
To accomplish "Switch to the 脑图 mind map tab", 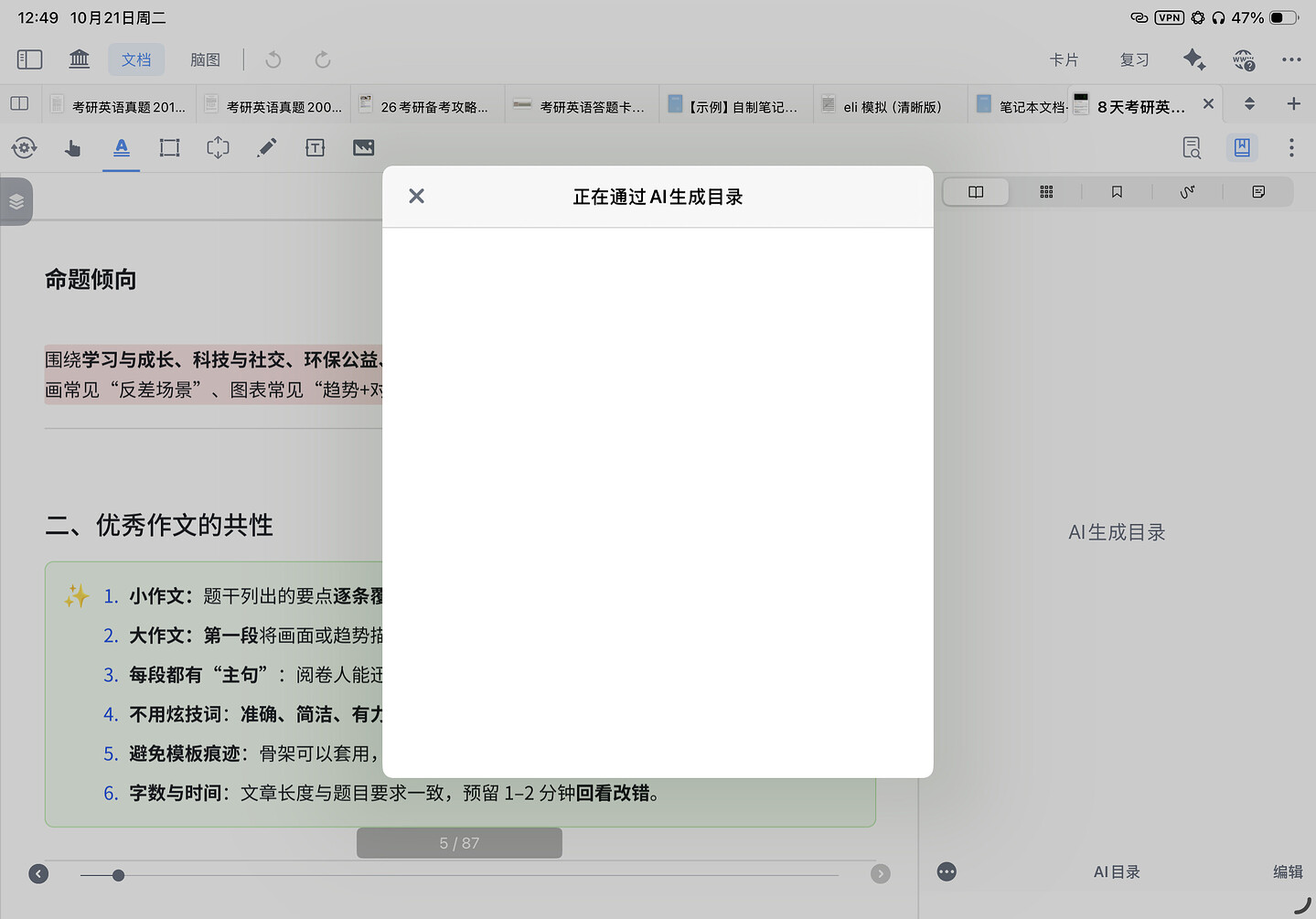I will click(205, 59).
